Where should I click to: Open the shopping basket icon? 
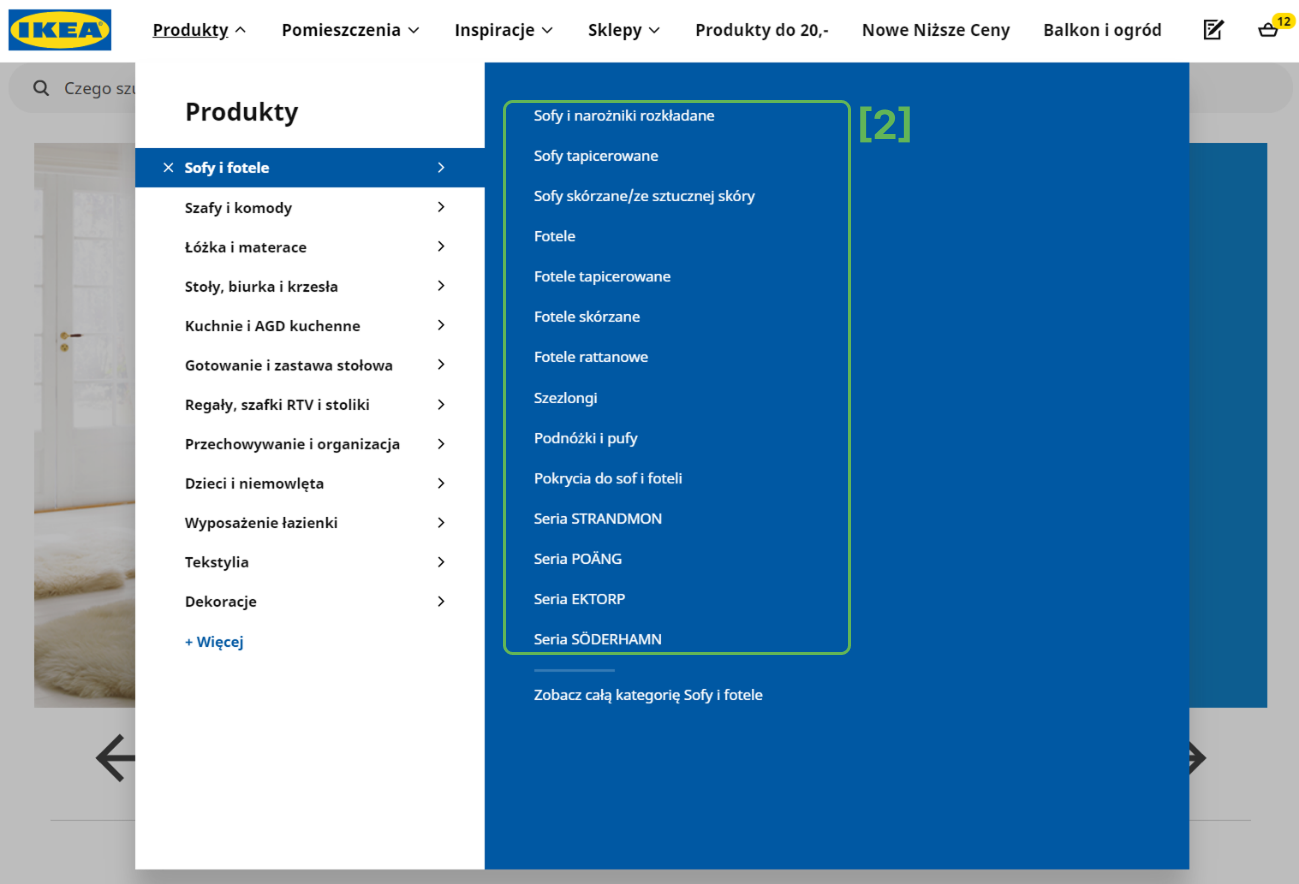(1268, 30)
